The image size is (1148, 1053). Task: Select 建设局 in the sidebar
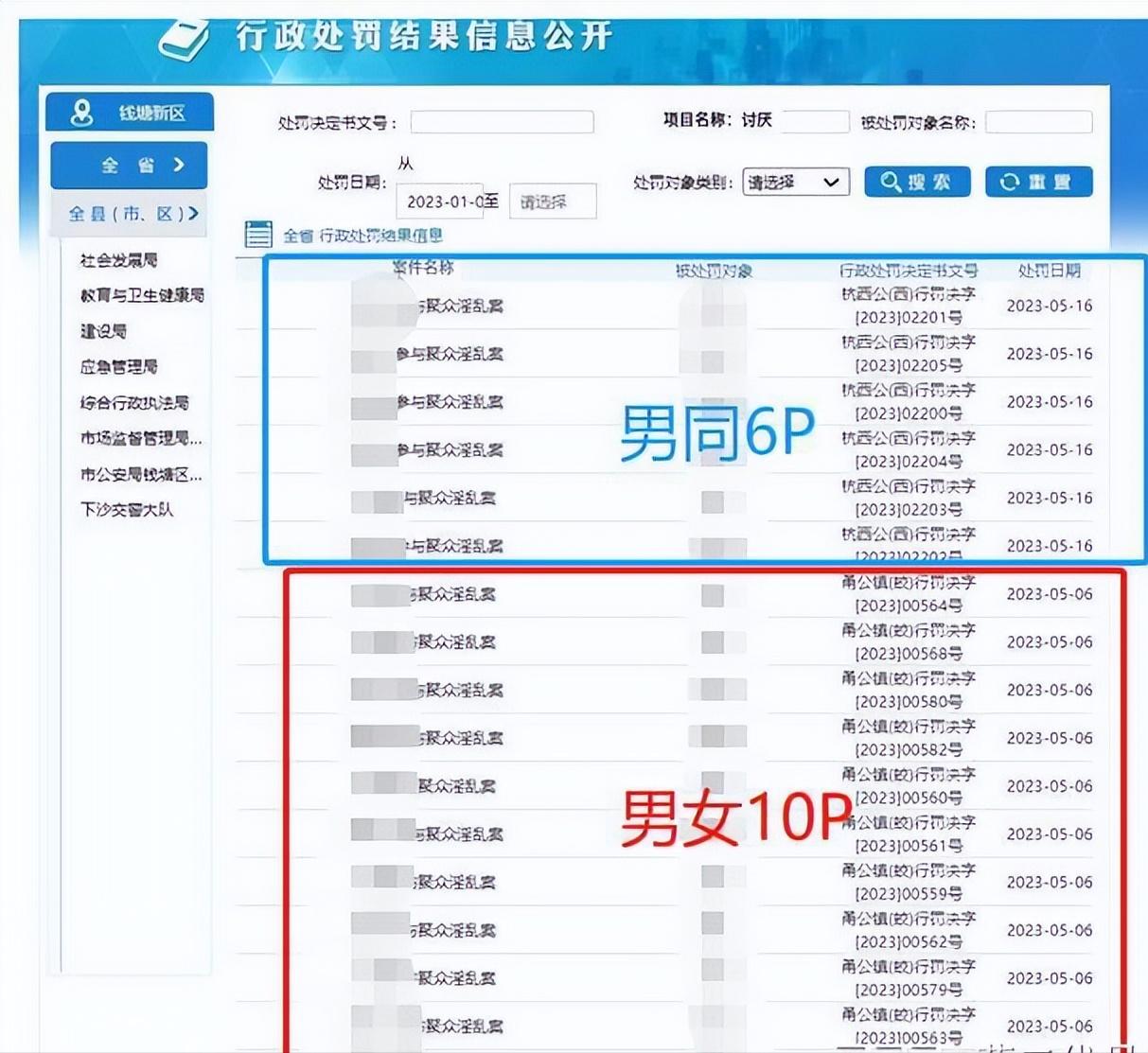103,331
